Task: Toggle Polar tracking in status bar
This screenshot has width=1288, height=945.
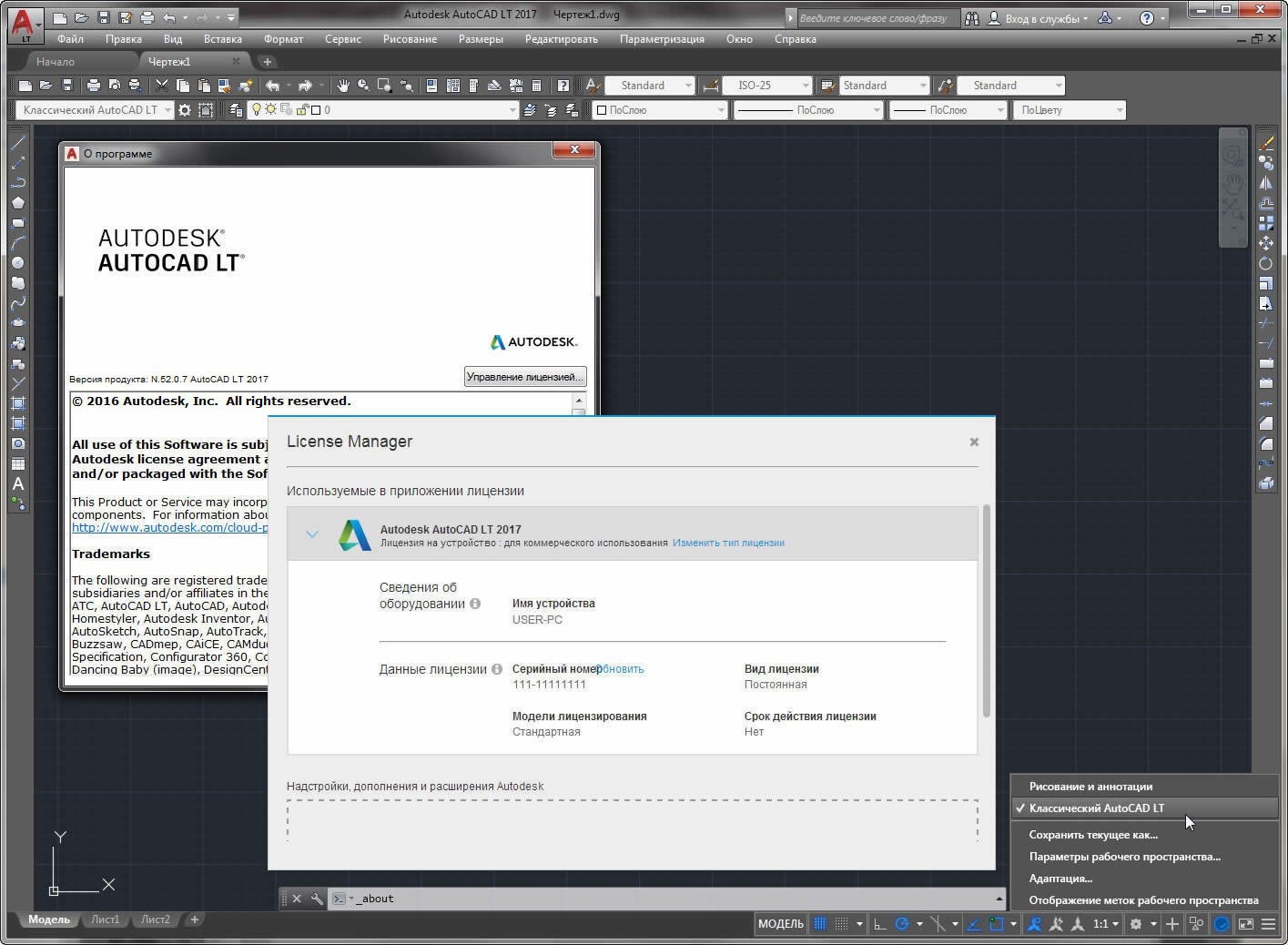Action: [x=902, y=924]
